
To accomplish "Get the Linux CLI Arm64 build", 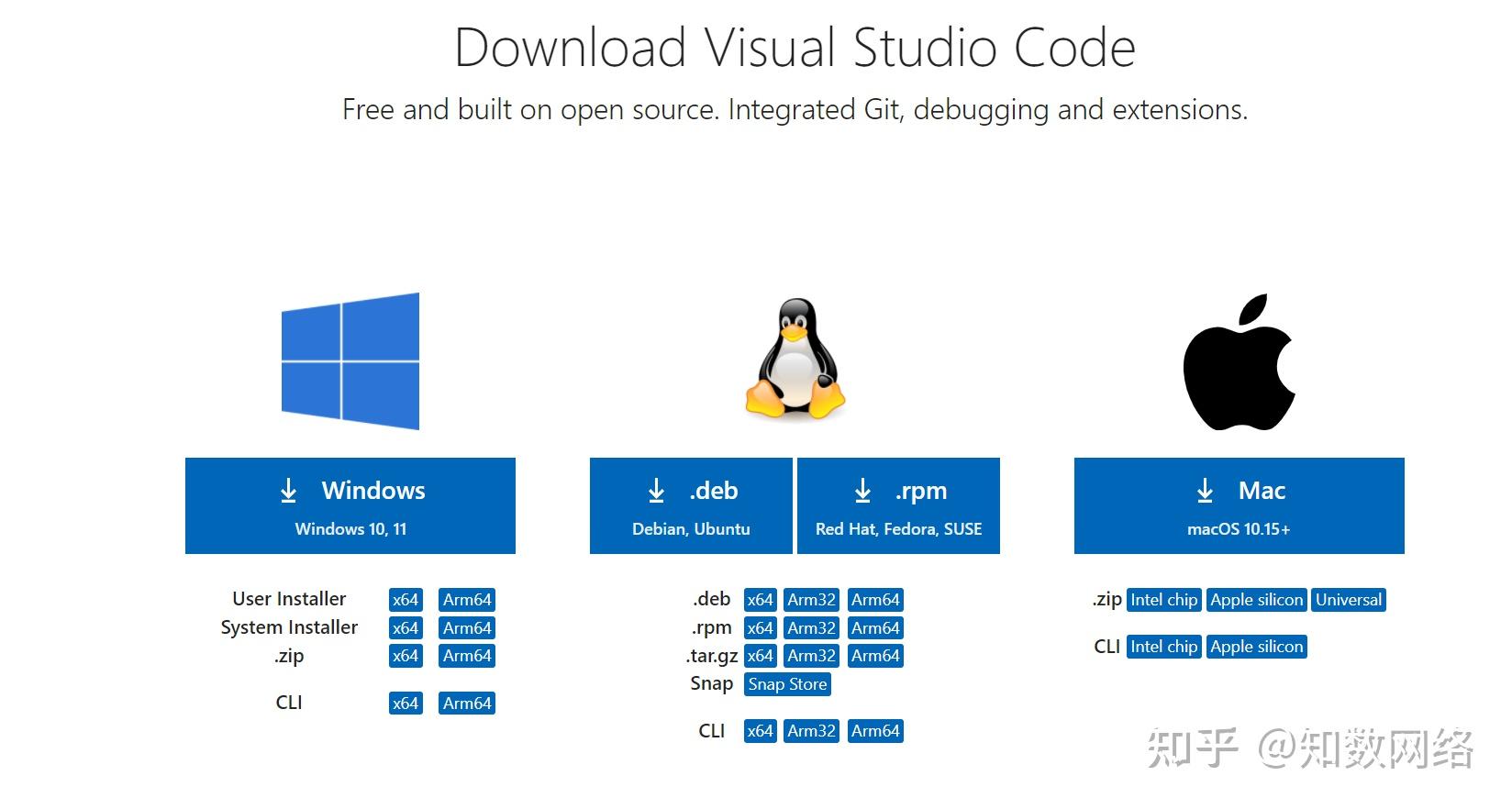I will (875, 731).
